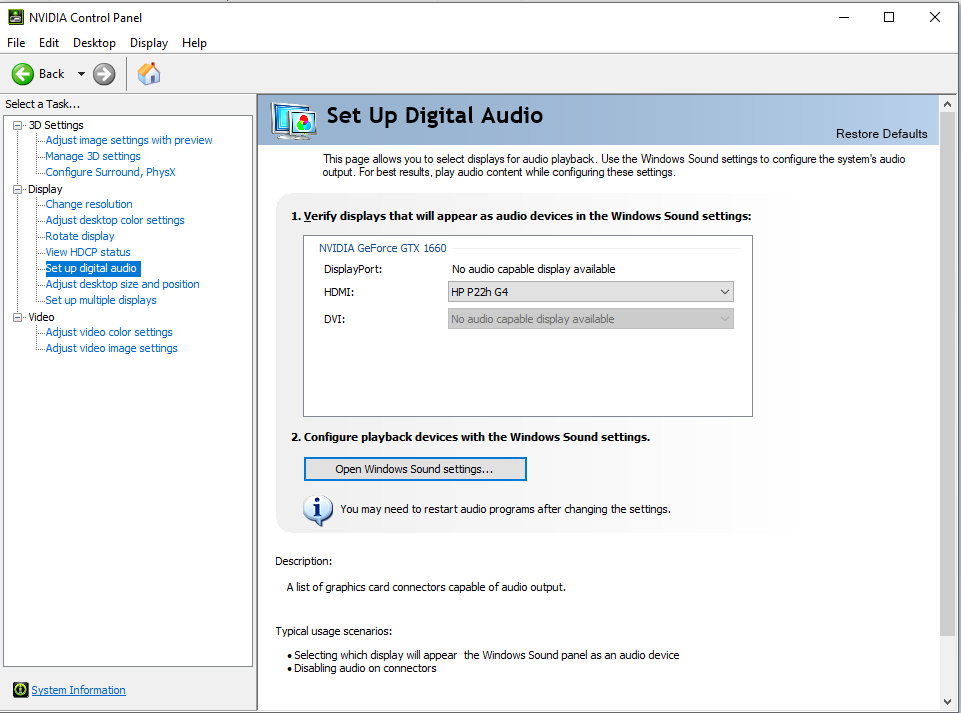
Task: Go to the Home page icon
Action: 149,74
